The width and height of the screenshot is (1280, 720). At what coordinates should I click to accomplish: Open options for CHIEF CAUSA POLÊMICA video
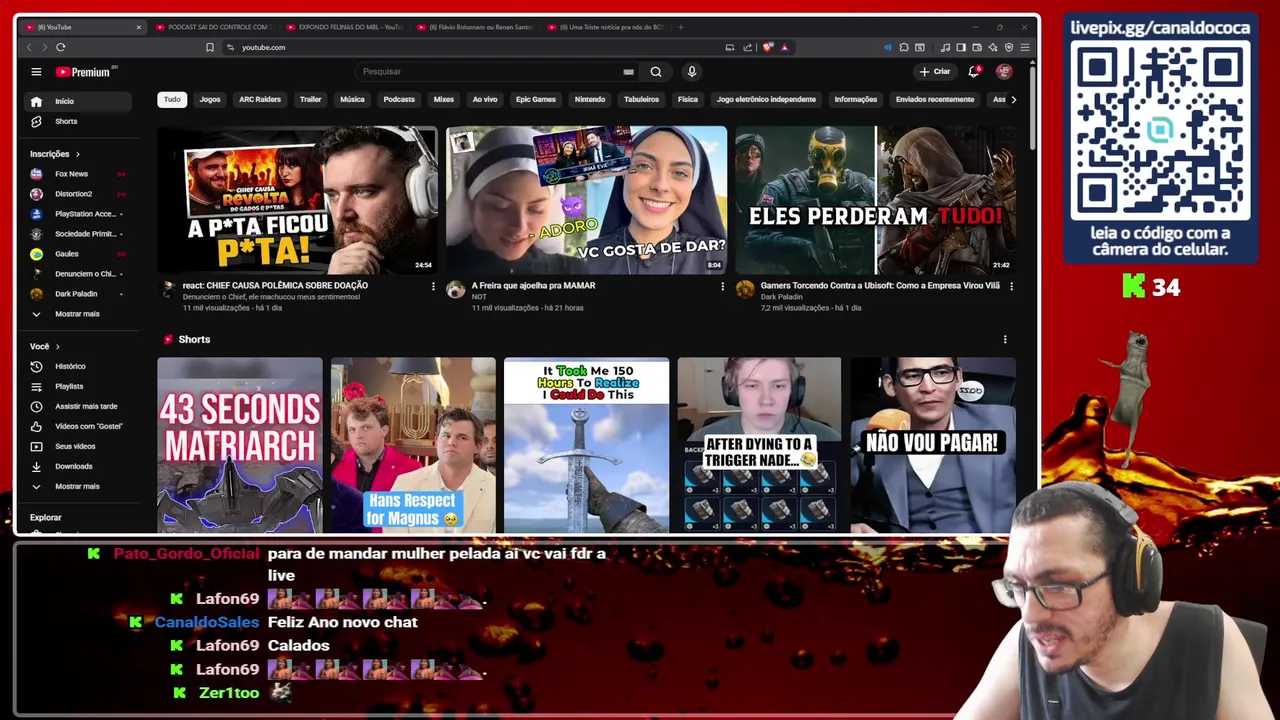point(433,287)
